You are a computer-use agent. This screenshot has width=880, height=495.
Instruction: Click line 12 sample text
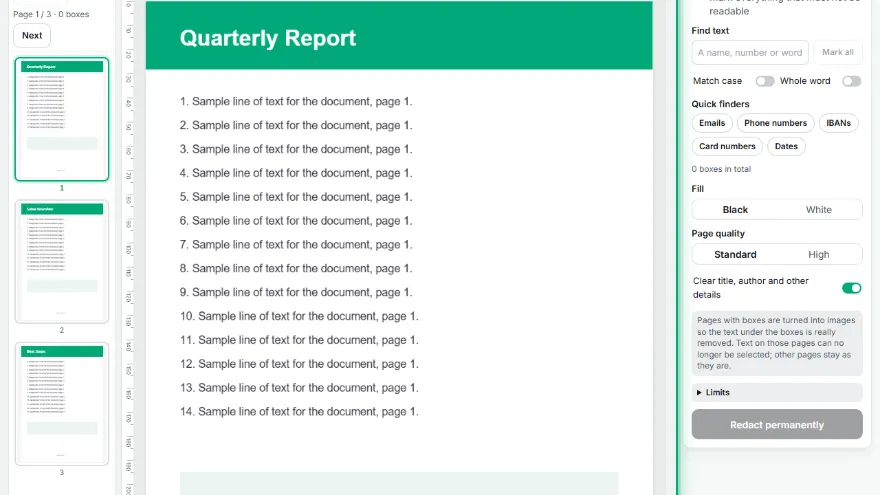[x=299, y=364]
